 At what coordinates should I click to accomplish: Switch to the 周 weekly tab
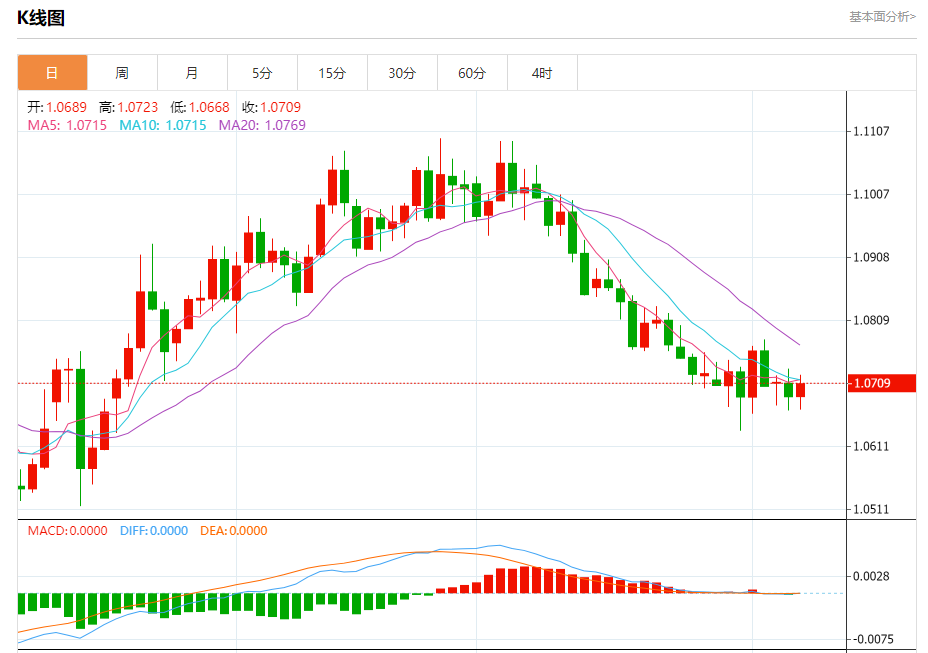point(123,73)
